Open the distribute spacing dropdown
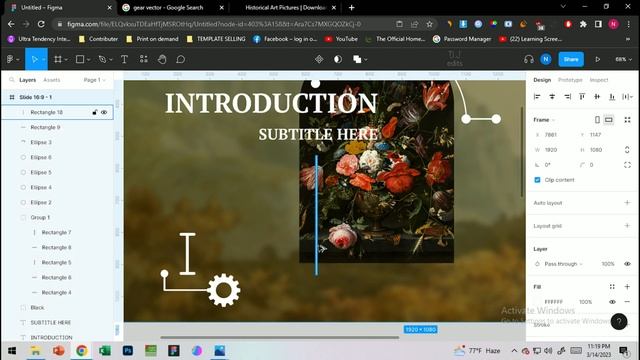640x360 pixels. pos(627,97)
